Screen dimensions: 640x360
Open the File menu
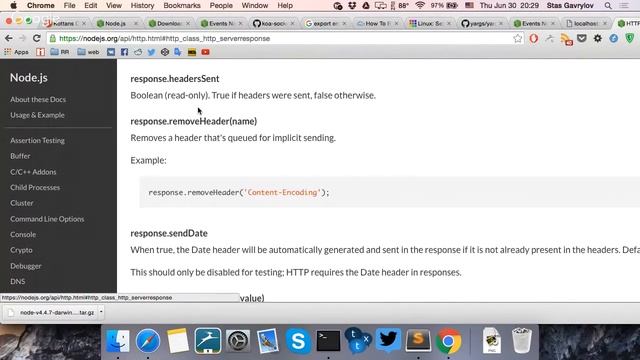(69, 6)
